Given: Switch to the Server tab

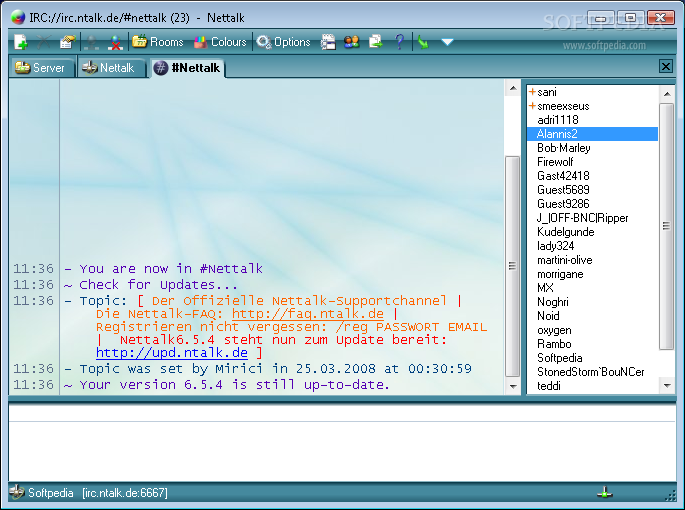Looking at the screenshot, I should (40, 68).
